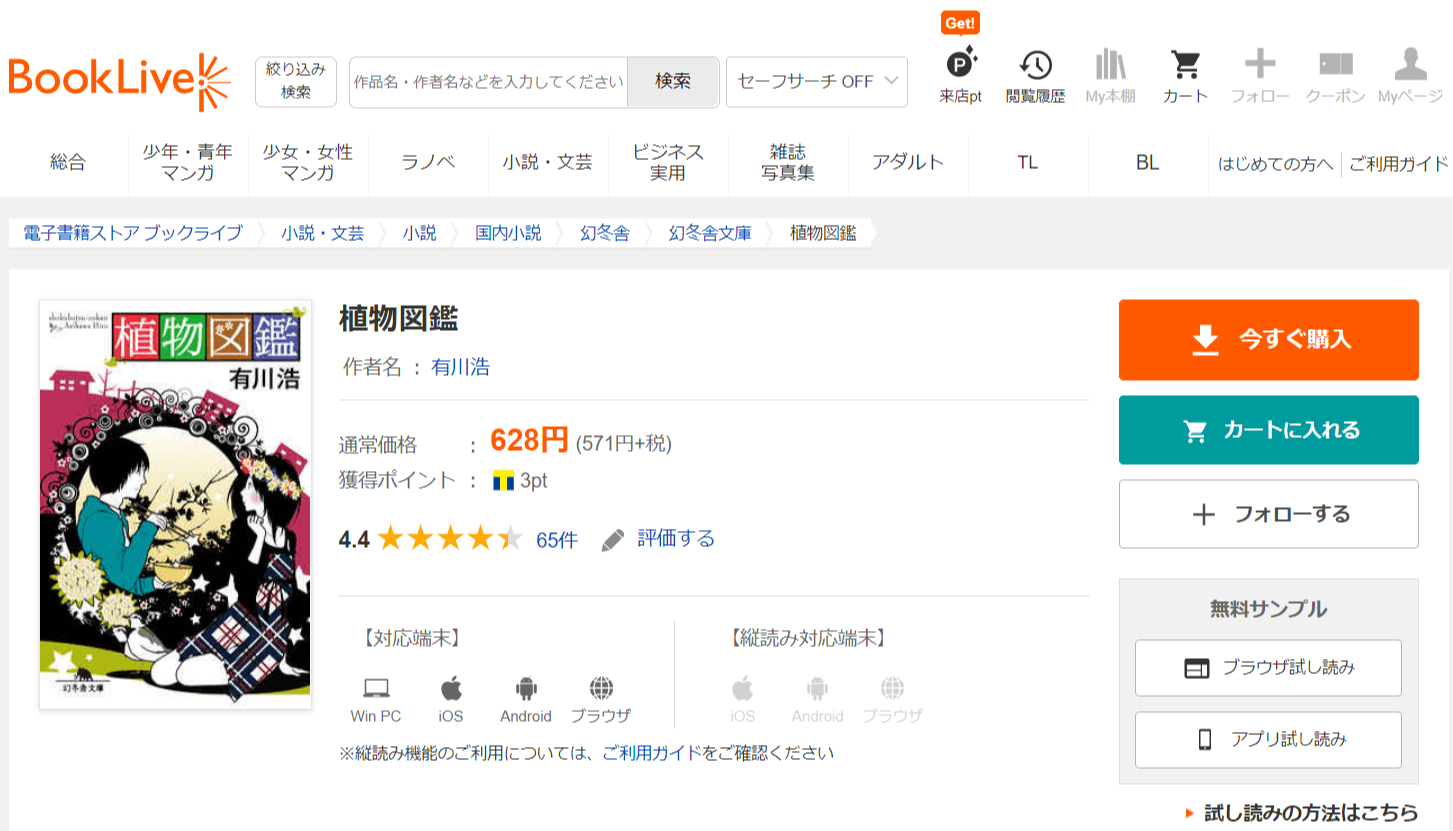This screenshot has width=1453, height=831.
Task: Click the 植物図鑑 book cover thumbnail
Action: point(175,504)
